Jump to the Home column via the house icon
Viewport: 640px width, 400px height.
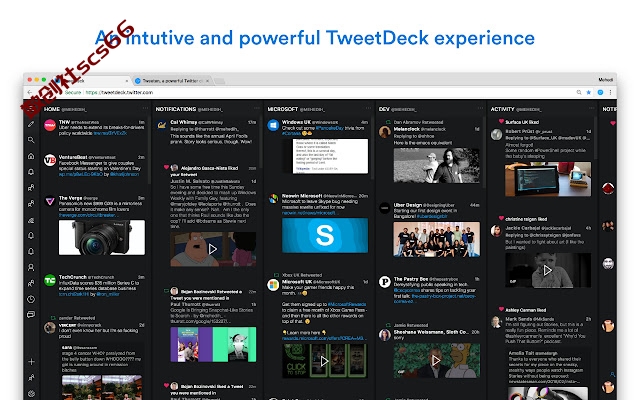[x=31, y=156]
